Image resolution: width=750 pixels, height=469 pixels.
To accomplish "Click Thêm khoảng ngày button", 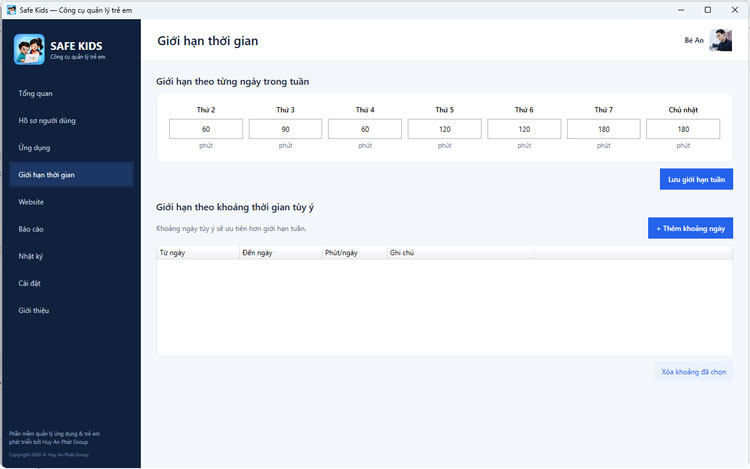I will (x=690, y=228).
